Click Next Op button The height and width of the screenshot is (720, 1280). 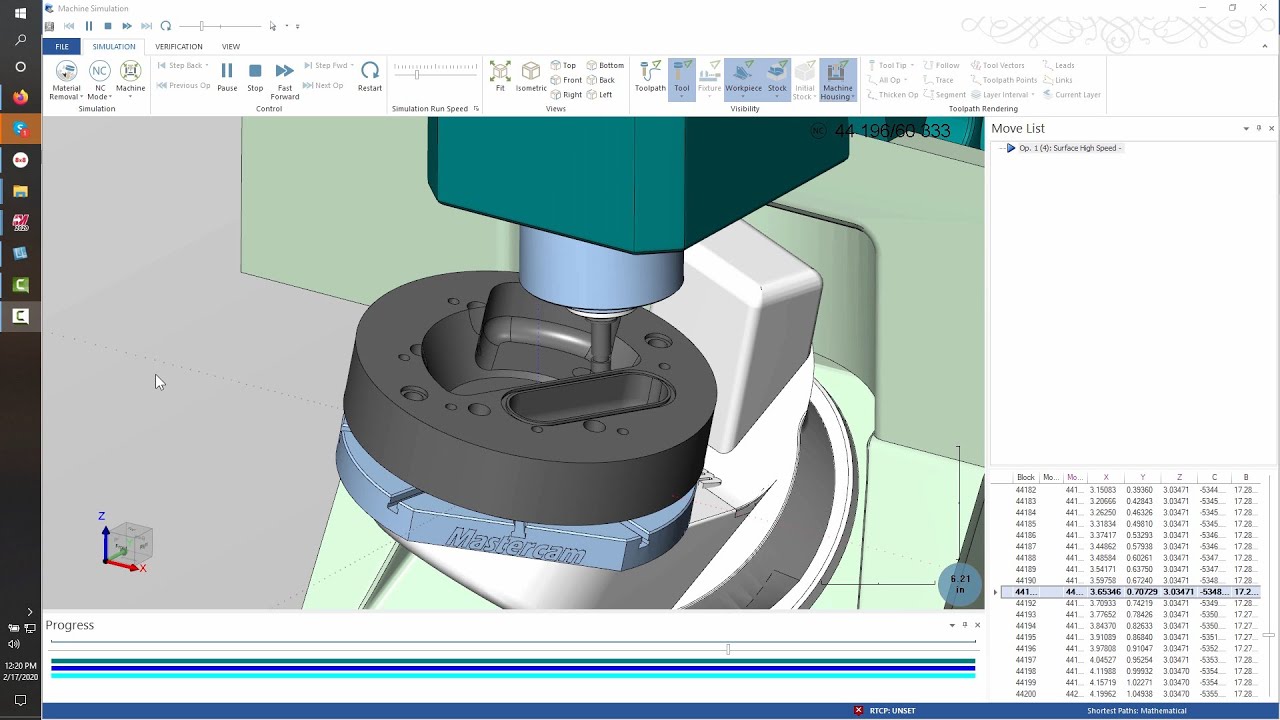[x=323, y=85]
